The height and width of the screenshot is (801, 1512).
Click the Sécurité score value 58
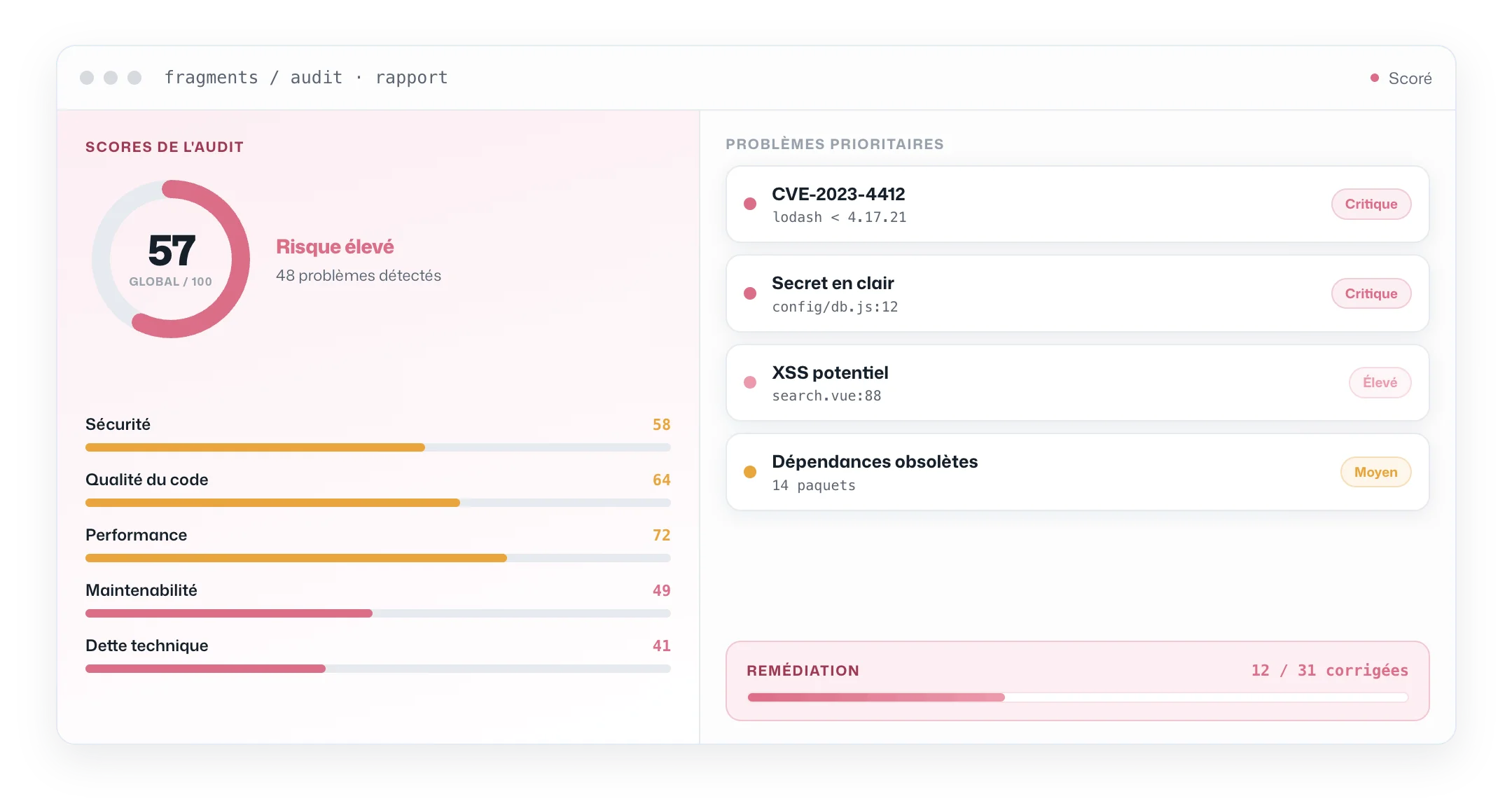[x=661, y=424]
